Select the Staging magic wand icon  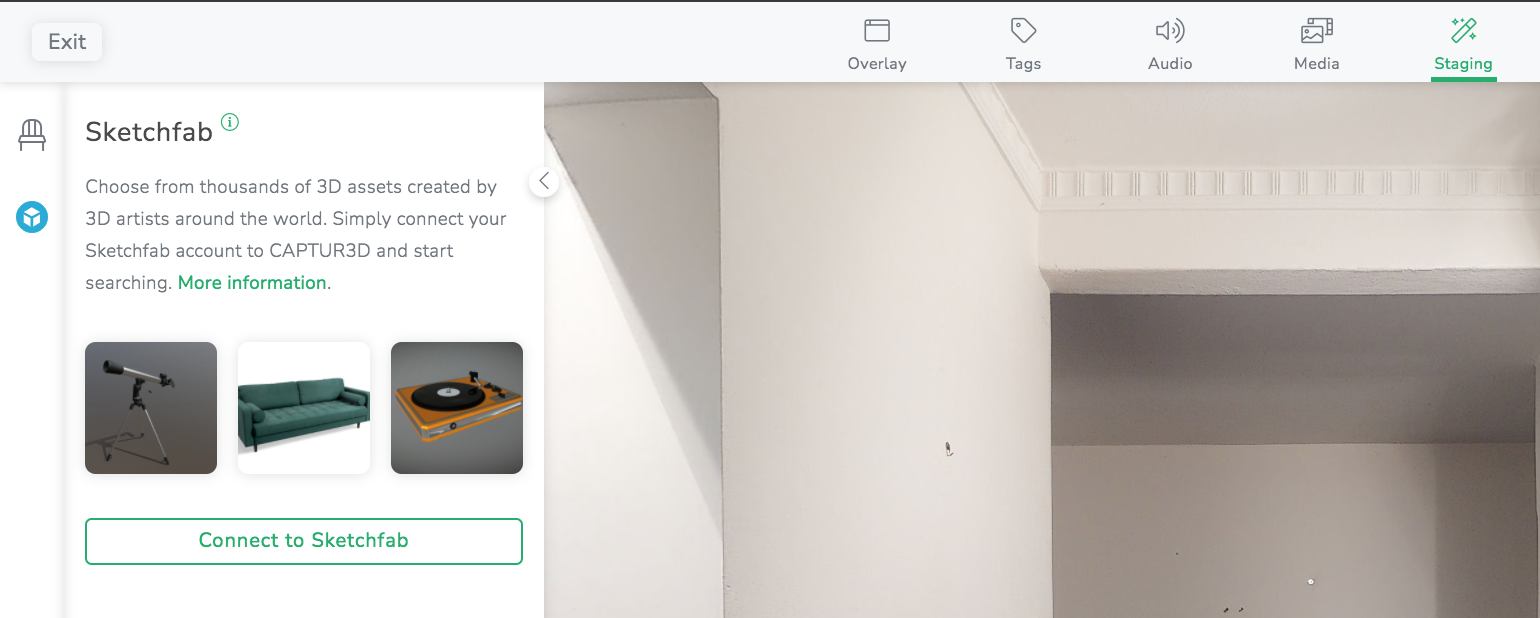1464,30
